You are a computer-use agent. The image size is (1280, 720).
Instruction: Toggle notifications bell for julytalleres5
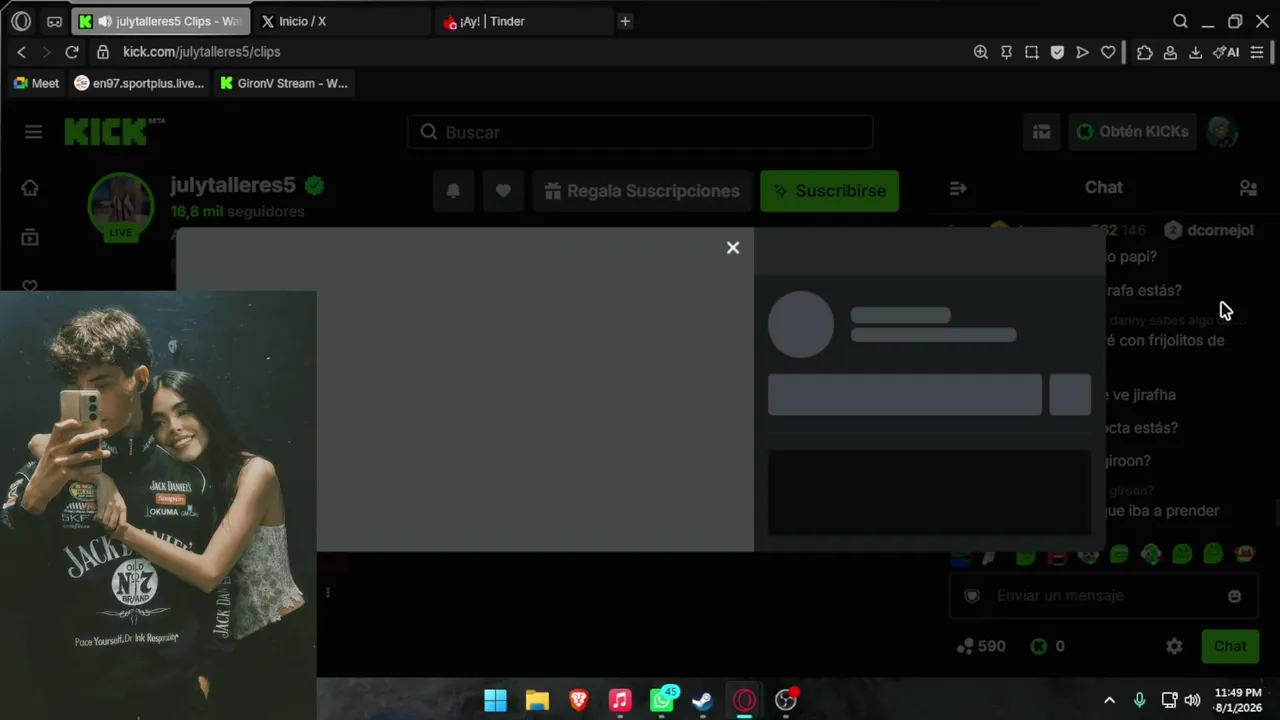click(x=453, y=191)
